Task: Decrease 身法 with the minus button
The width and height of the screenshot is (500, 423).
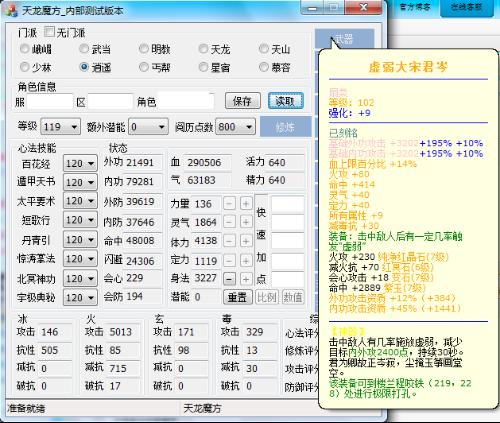Action: [229, 279]
